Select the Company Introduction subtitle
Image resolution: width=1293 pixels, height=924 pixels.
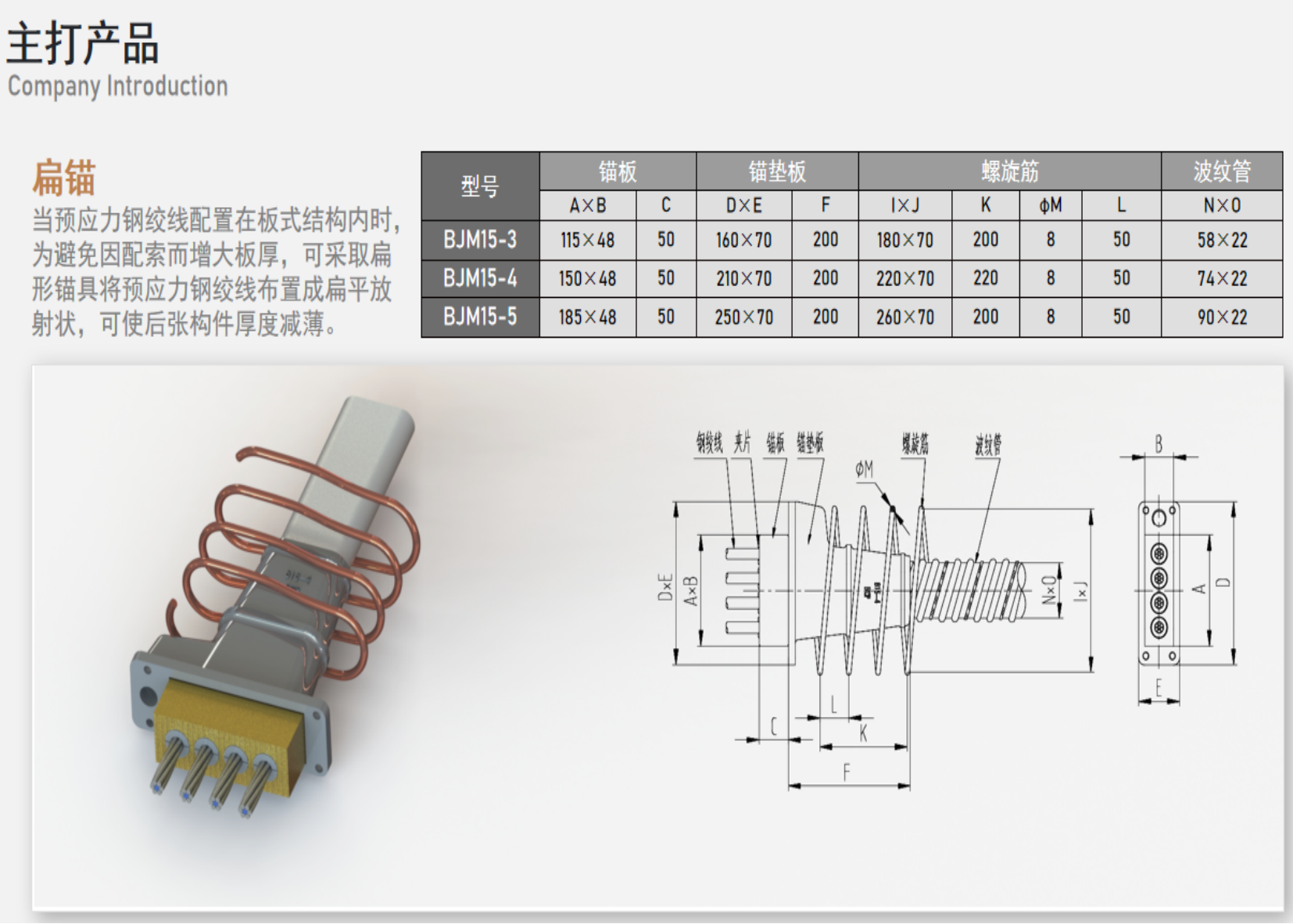coord(118,86)
